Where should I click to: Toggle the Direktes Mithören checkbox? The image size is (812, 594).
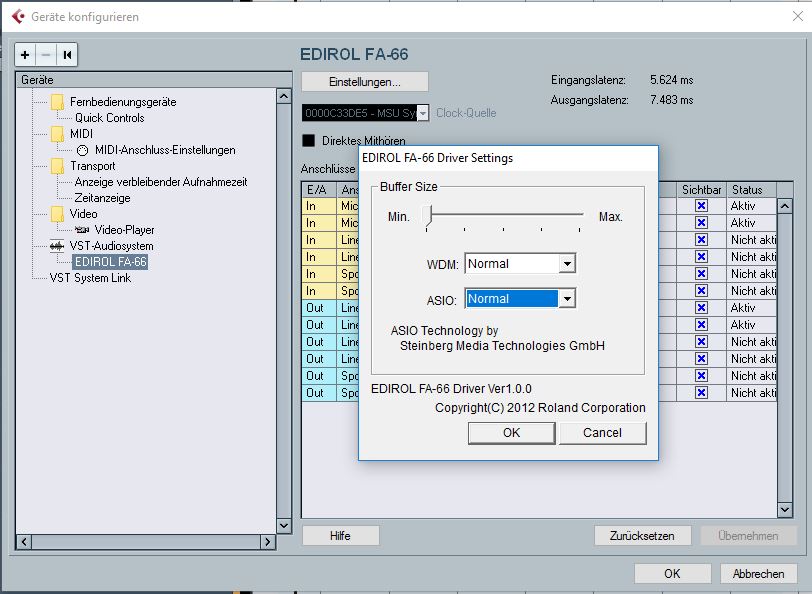coord(309,140)
